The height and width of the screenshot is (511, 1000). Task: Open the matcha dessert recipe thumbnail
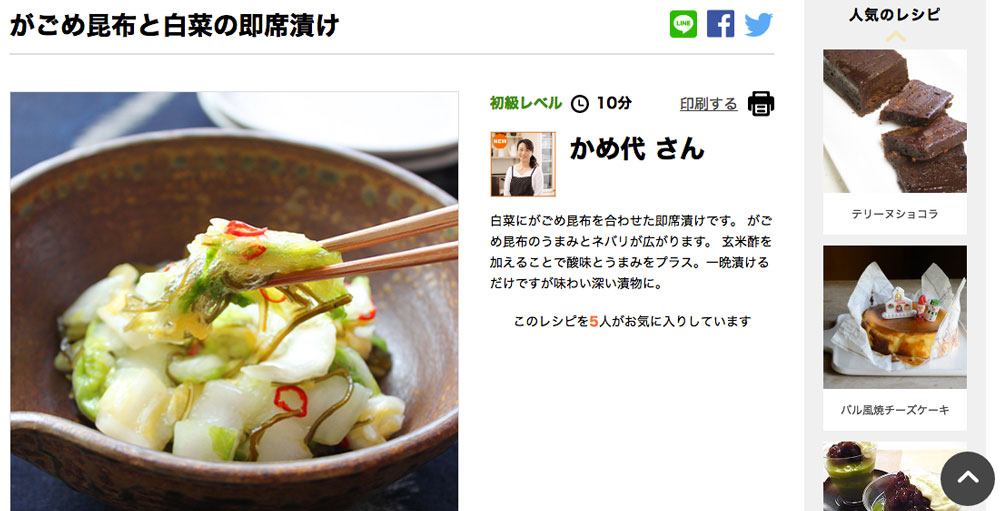click(x=895, y=476)
